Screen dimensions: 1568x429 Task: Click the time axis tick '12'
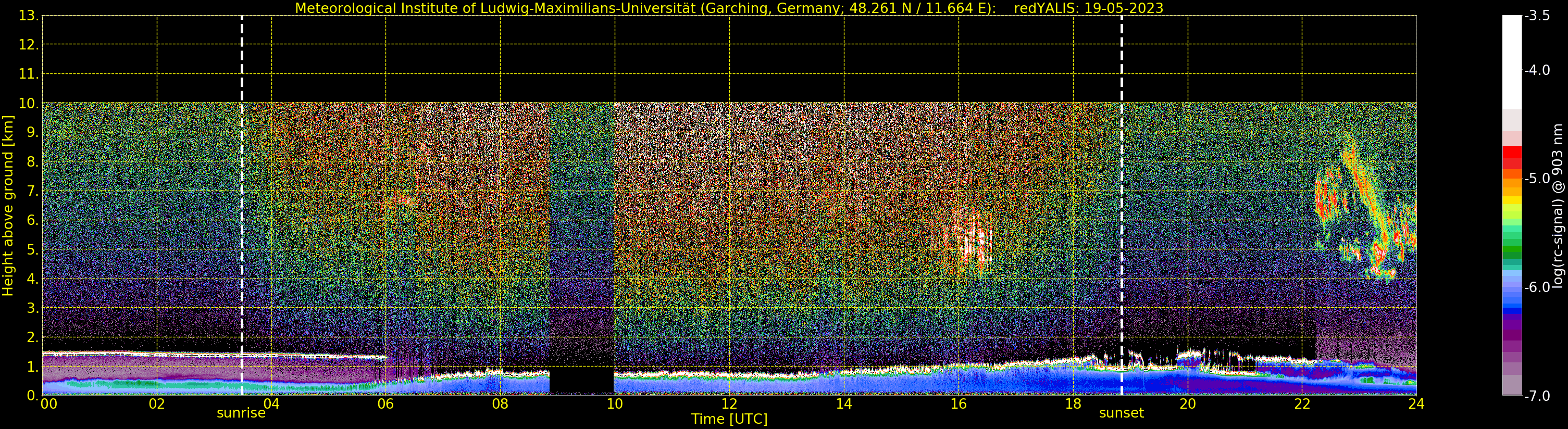[x=729, y=404]
